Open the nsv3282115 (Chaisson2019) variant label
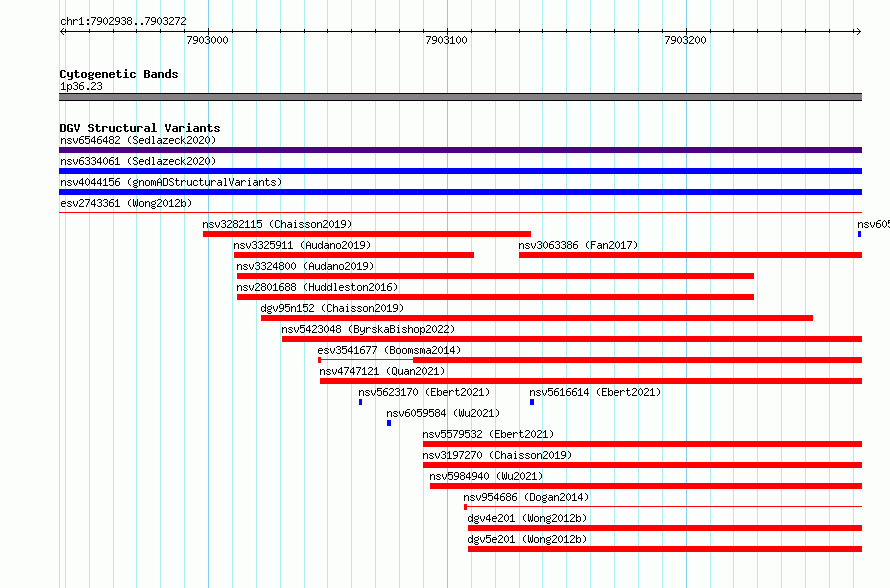 [277, 224]
